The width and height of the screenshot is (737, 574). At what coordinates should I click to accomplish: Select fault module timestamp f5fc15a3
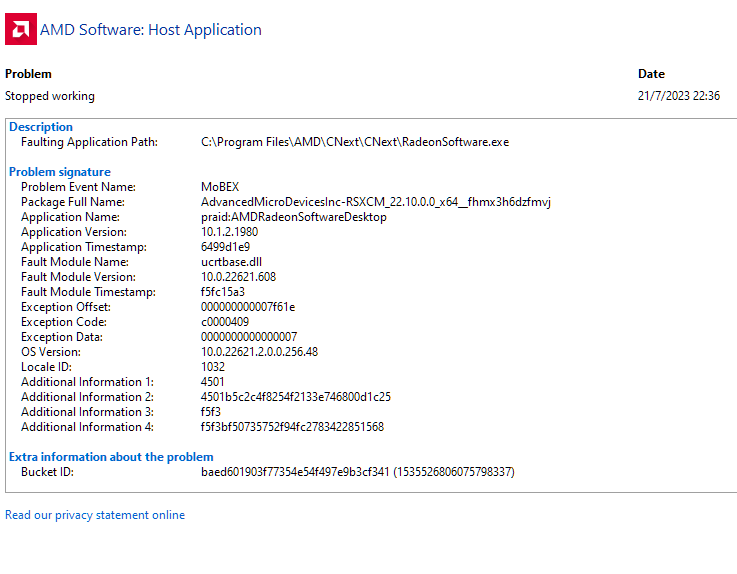tap(223, 292)
